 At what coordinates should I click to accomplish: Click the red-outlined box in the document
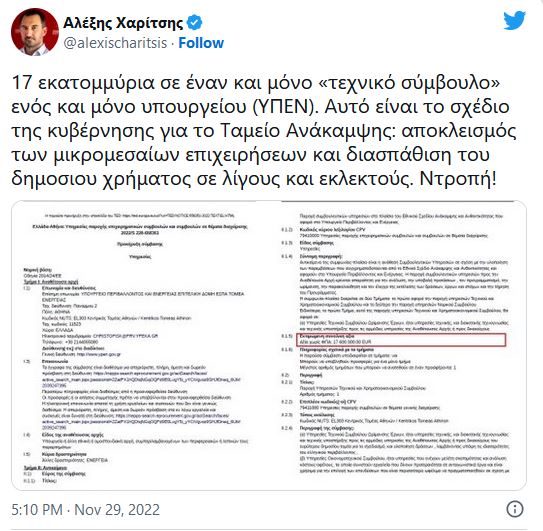point(401,339)
